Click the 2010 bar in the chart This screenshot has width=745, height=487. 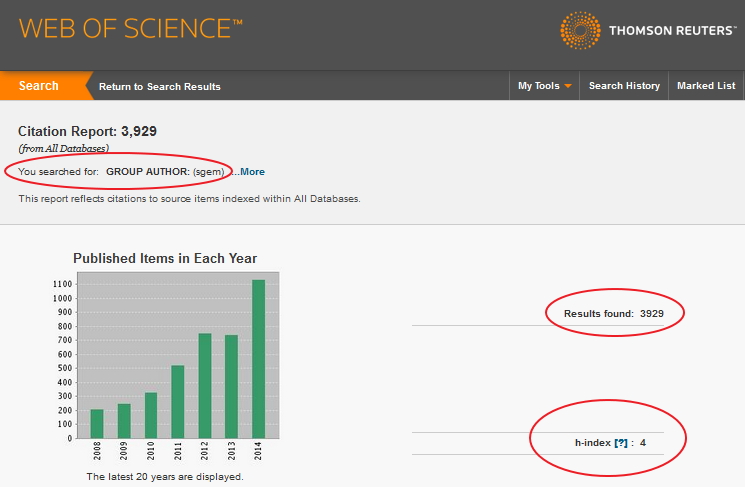[151, 415]
